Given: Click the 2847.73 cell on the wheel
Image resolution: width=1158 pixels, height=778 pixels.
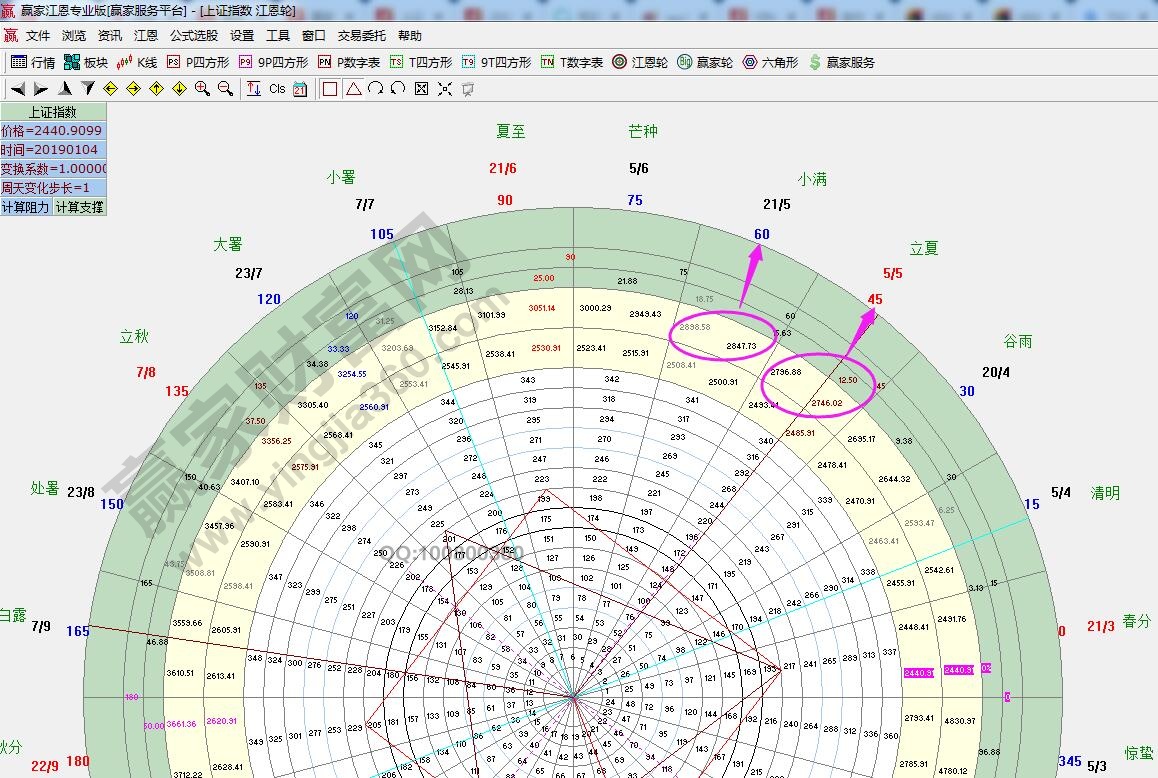Looking at the screenshot, I should (741, 346).
